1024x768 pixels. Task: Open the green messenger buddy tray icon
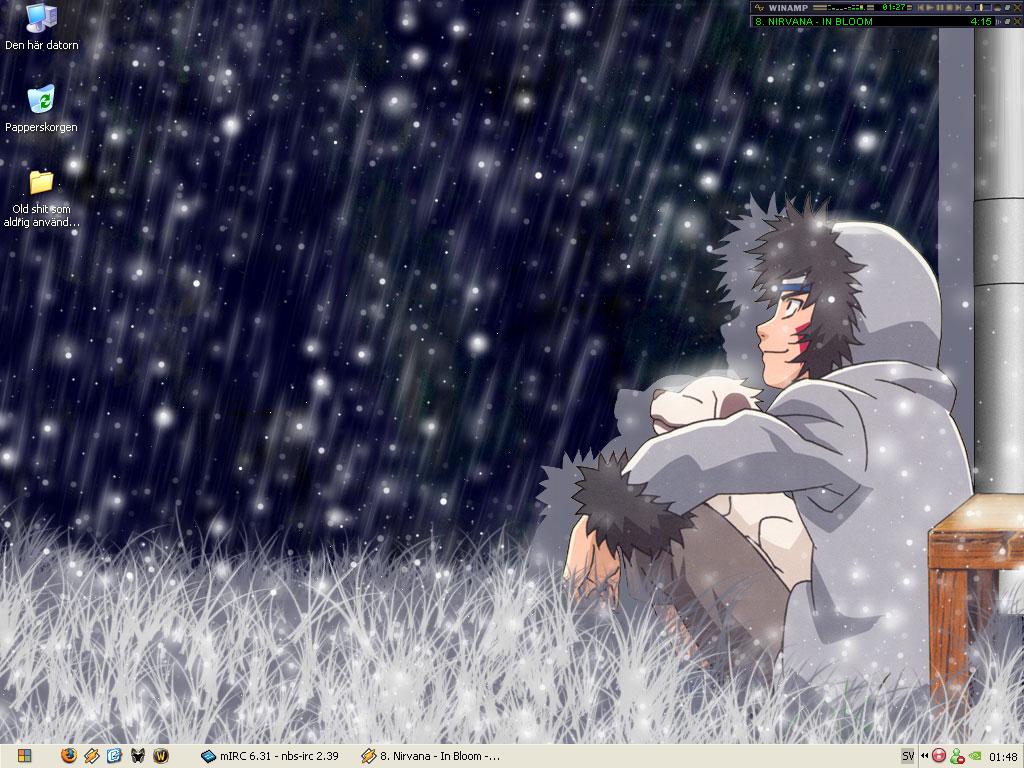click(957, 756)
